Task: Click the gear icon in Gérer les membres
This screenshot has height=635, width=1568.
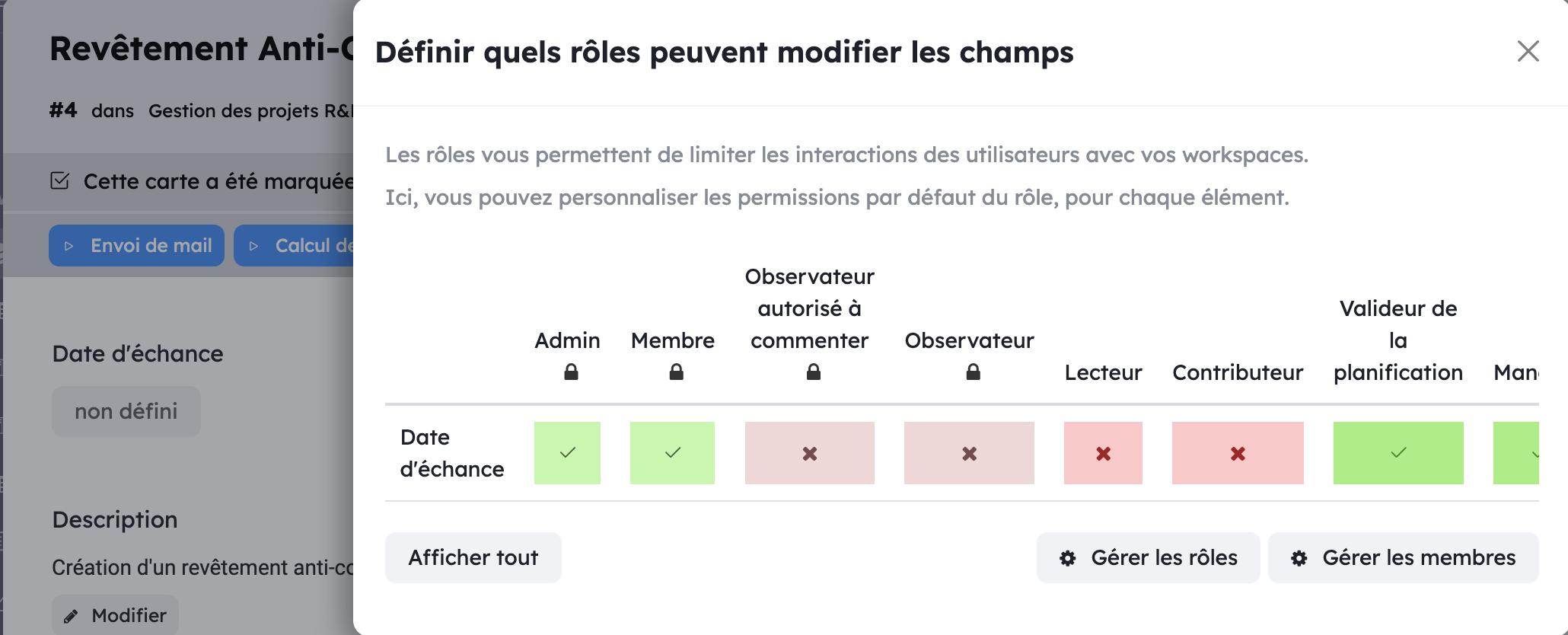Action: [x=1299, y=558]
